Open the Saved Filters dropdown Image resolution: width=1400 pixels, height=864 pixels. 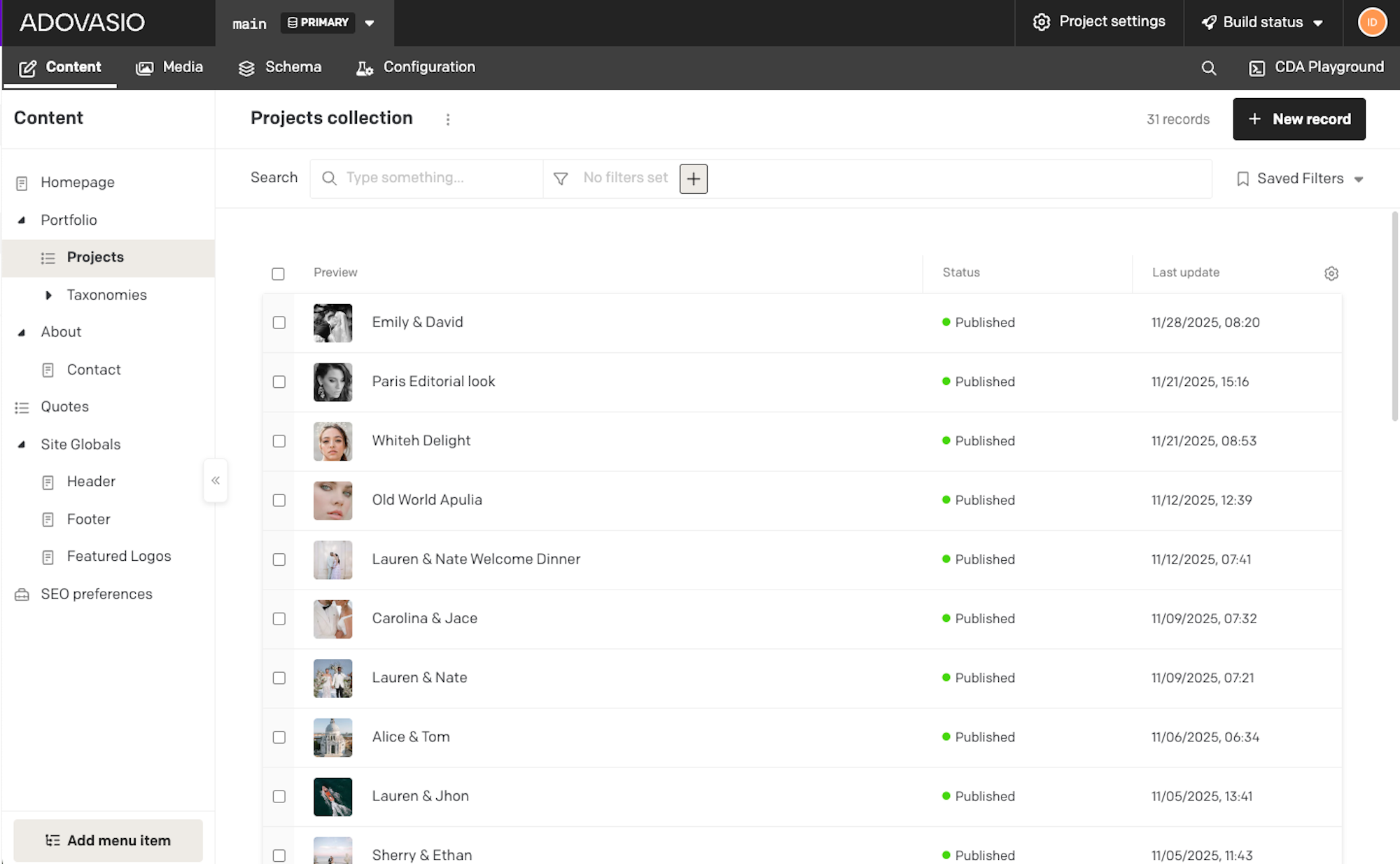(x=1300, y=179)
